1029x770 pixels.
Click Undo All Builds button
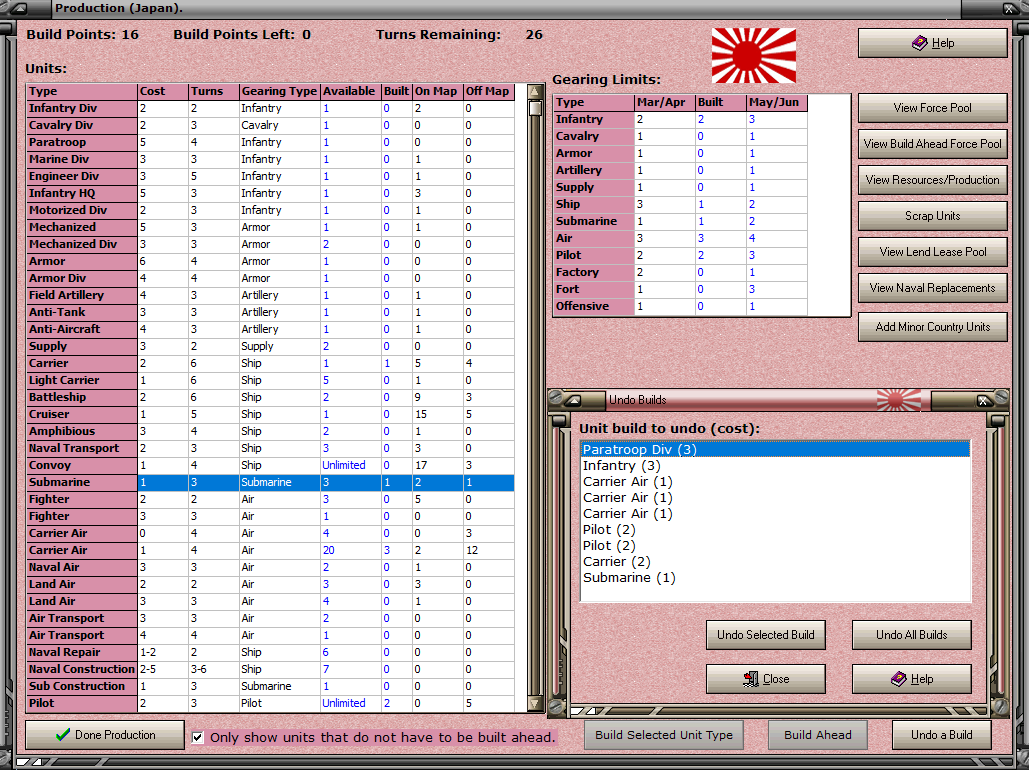tap(912, 635)
